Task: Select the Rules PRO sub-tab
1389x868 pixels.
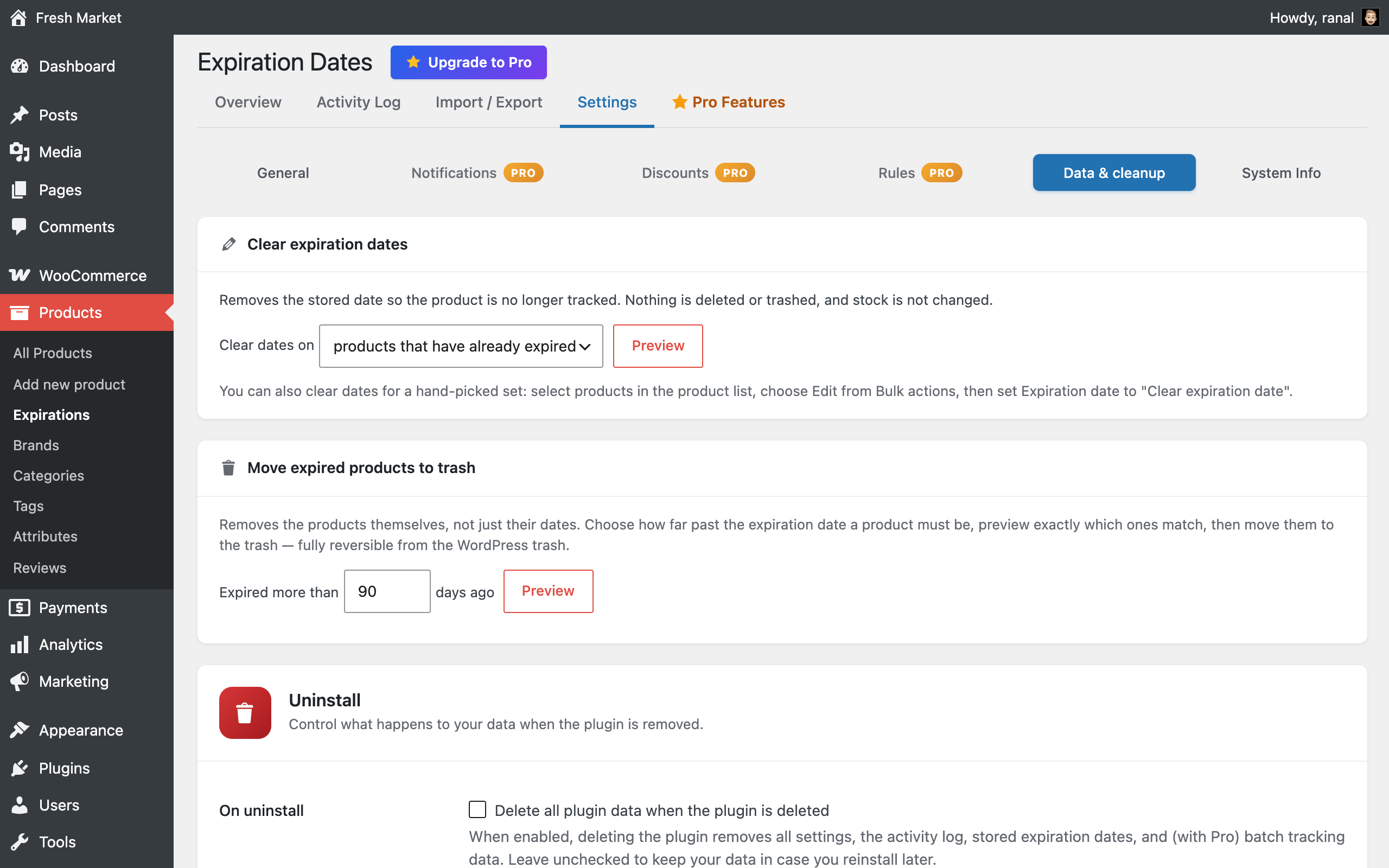Action: pyautogui.click(x=920, y=173)
